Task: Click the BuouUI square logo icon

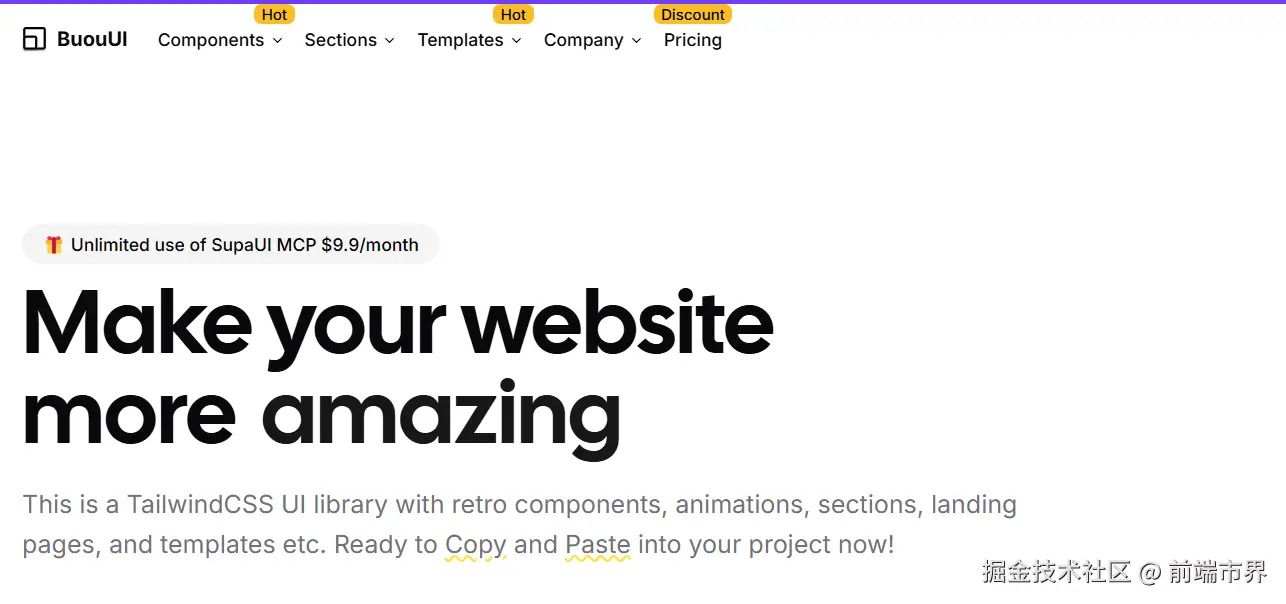Action: [x=34, y=39]
